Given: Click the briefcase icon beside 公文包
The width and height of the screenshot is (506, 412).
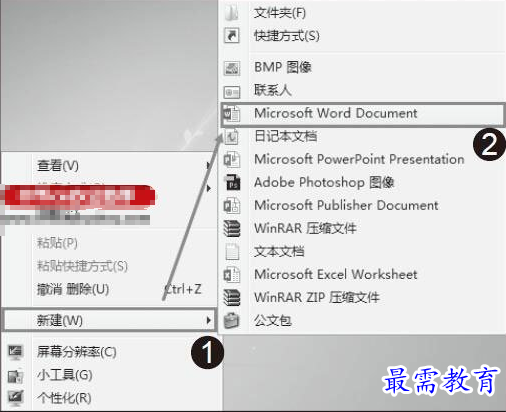Looking at the screenshot, I should click(x=231, y=321).
